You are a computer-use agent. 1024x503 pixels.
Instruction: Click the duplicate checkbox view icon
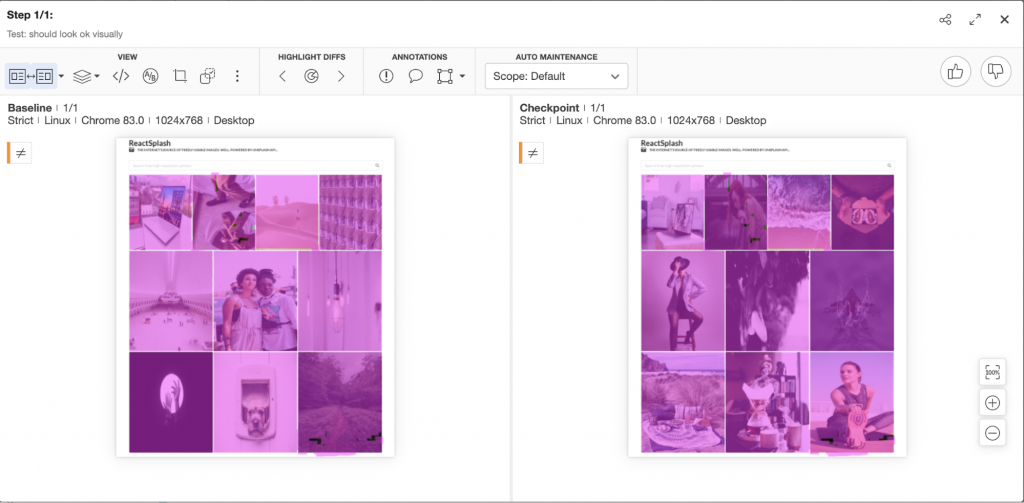click(x=208, y=76)
